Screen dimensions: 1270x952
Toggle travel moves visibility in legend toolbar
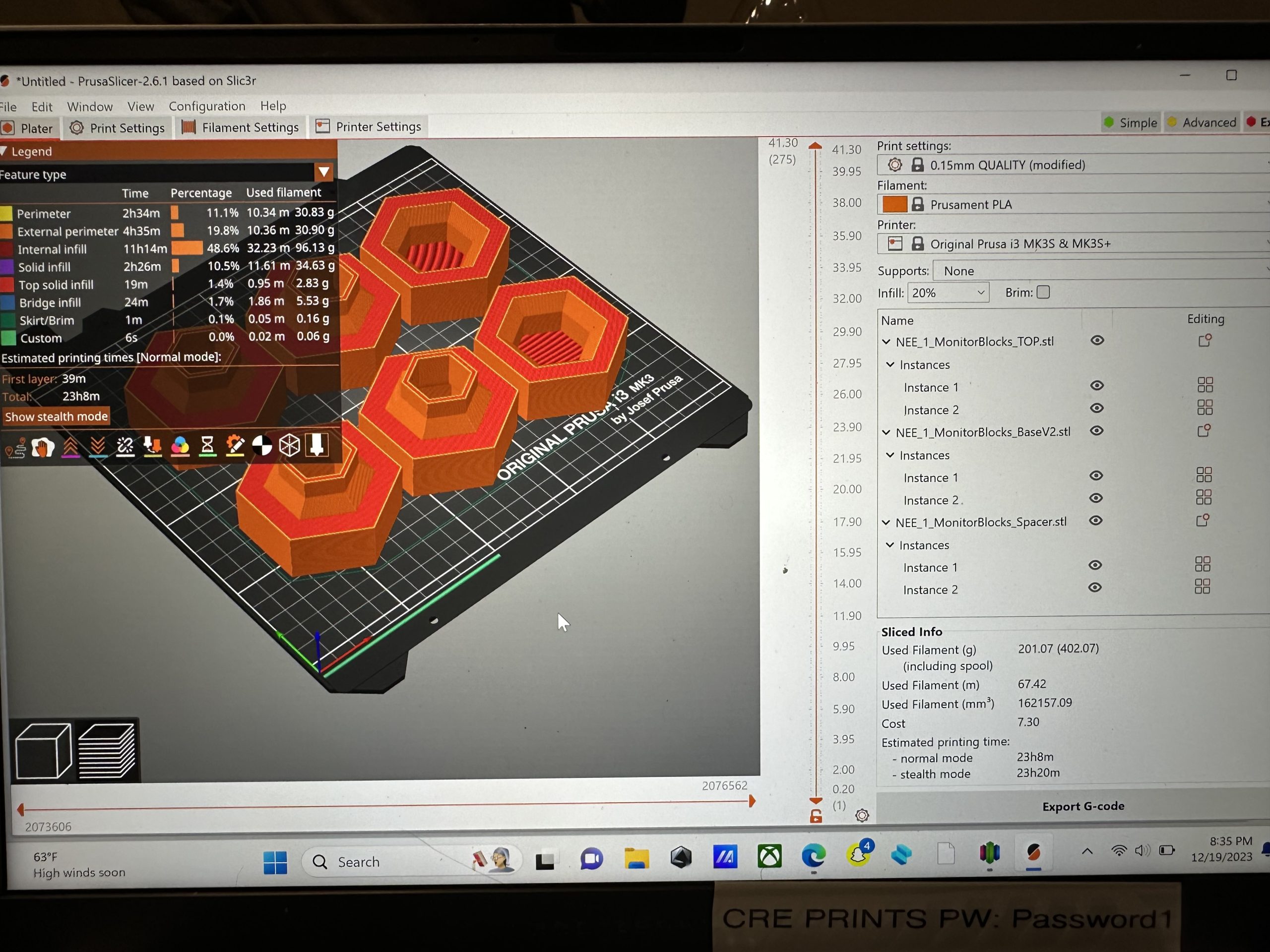click(15, 448)
